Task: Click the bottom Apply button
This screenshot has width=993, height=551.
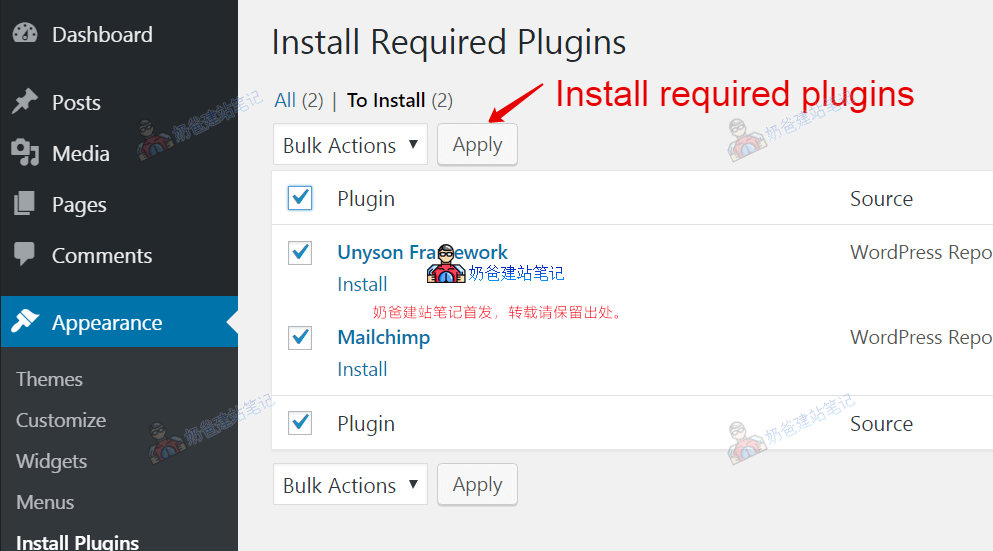Action: click(x=478, y=484)
